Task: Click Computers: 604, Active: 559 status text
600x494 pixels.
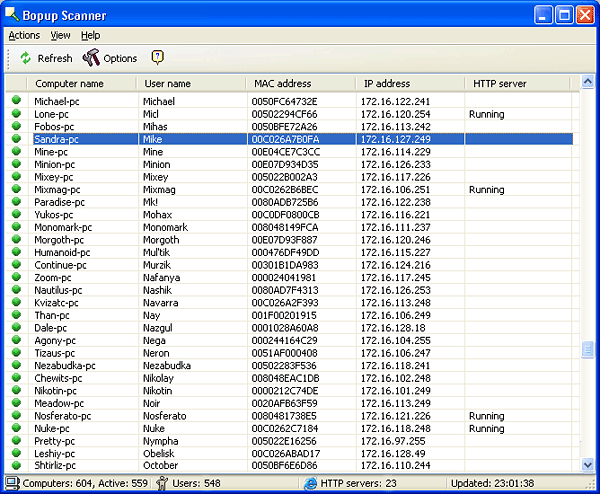Action: point(85,483)
